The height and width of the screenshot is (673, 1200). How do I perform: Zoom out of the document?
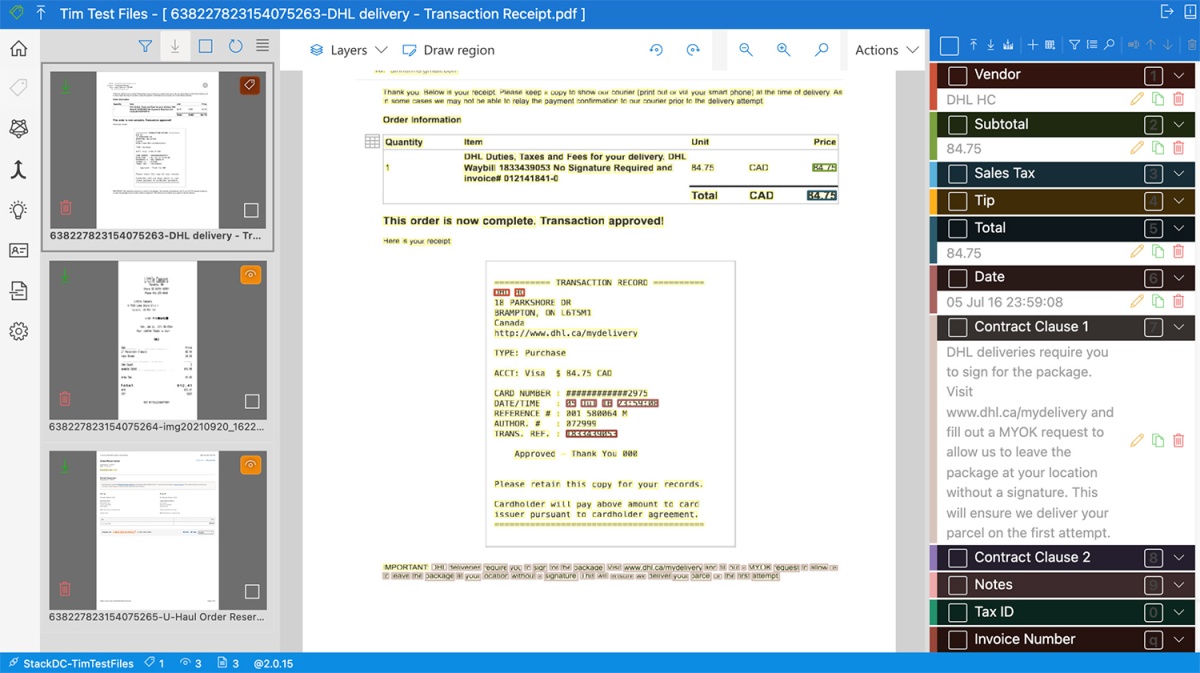coord(746,50)
